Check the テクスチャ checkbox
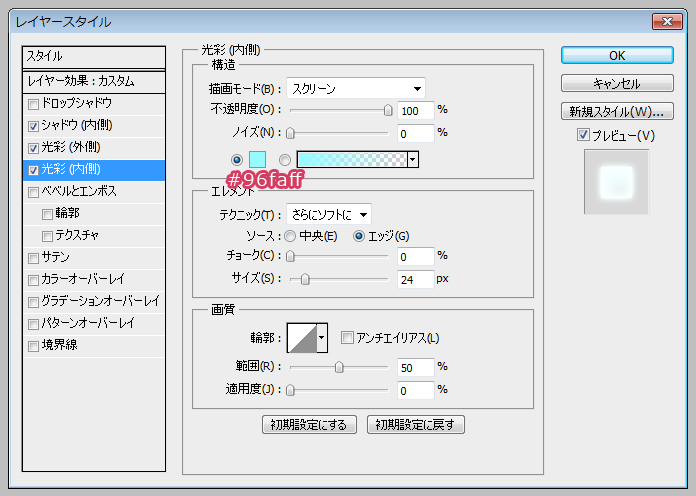The image size is (696, 496). click(47, 236)
